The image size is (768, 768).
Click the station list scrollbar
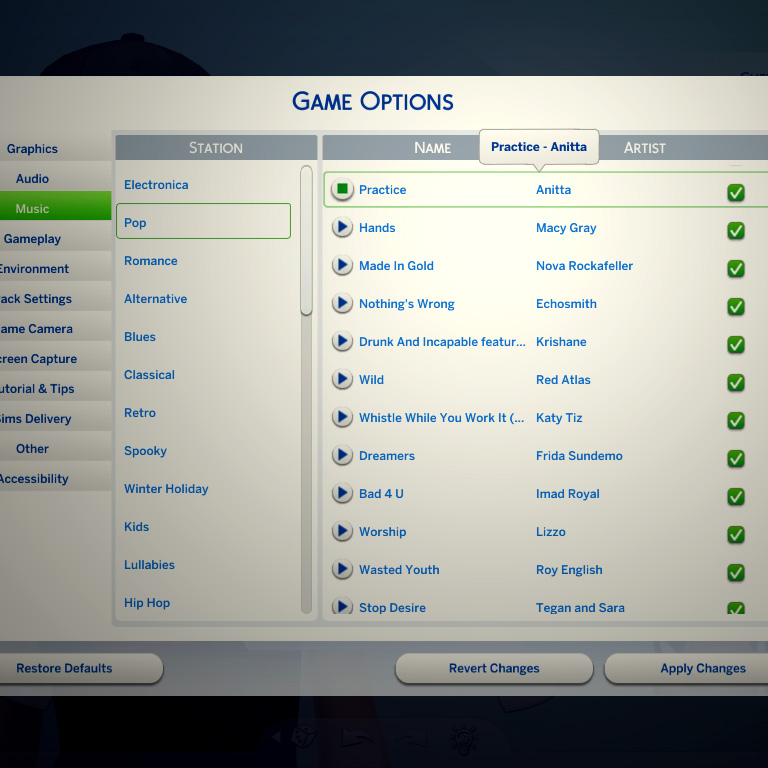pos(307,240)
